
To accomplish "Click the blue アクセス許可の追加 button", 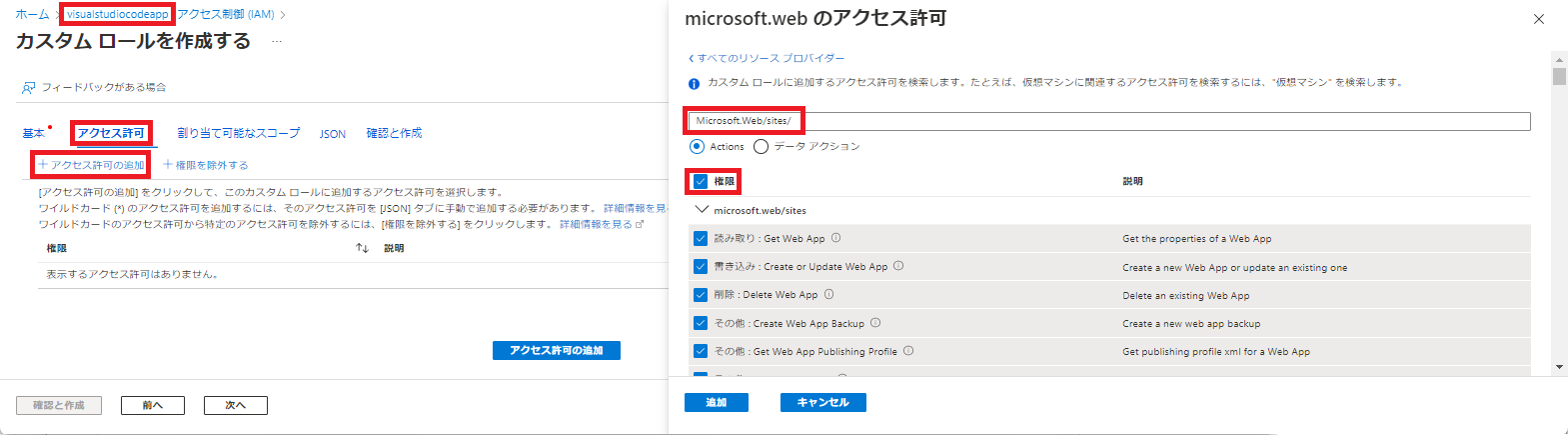I will [x=557, y=350].
